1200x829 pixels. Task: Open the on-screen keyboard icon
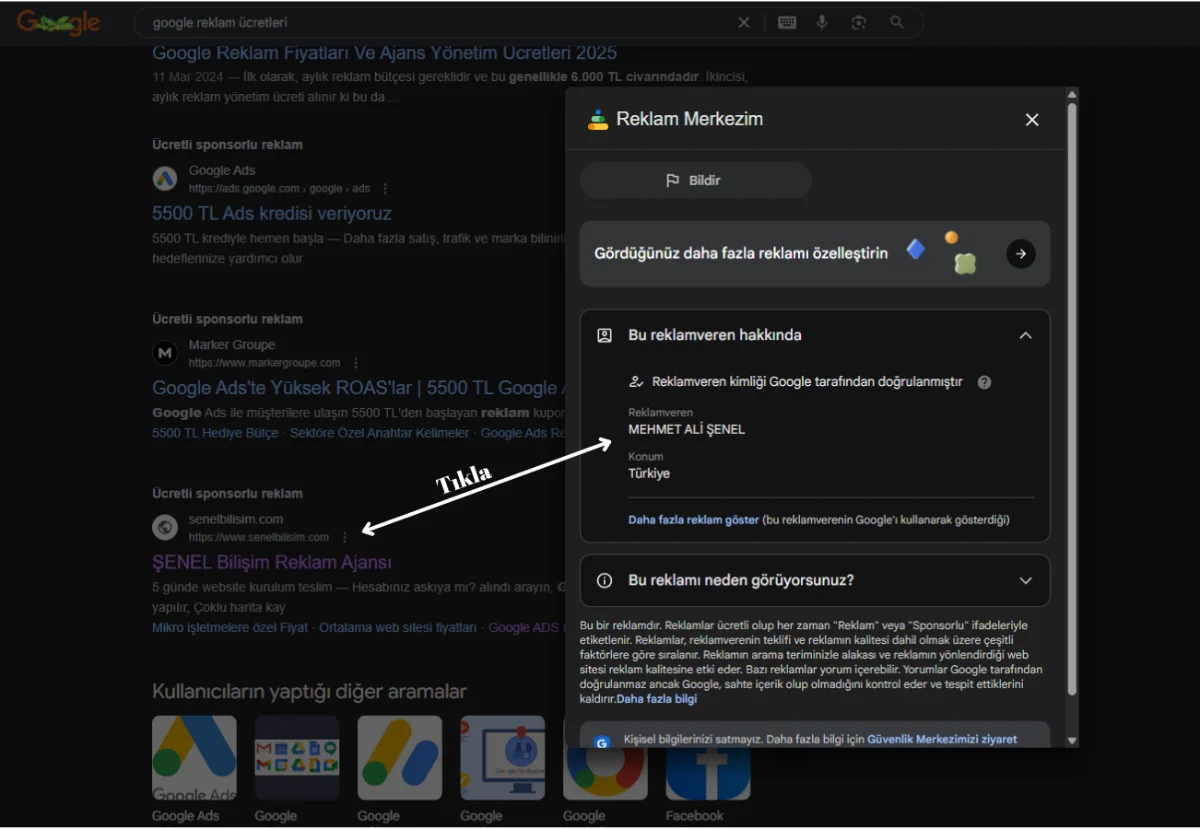pyautogui.click(x=787, y=22)
